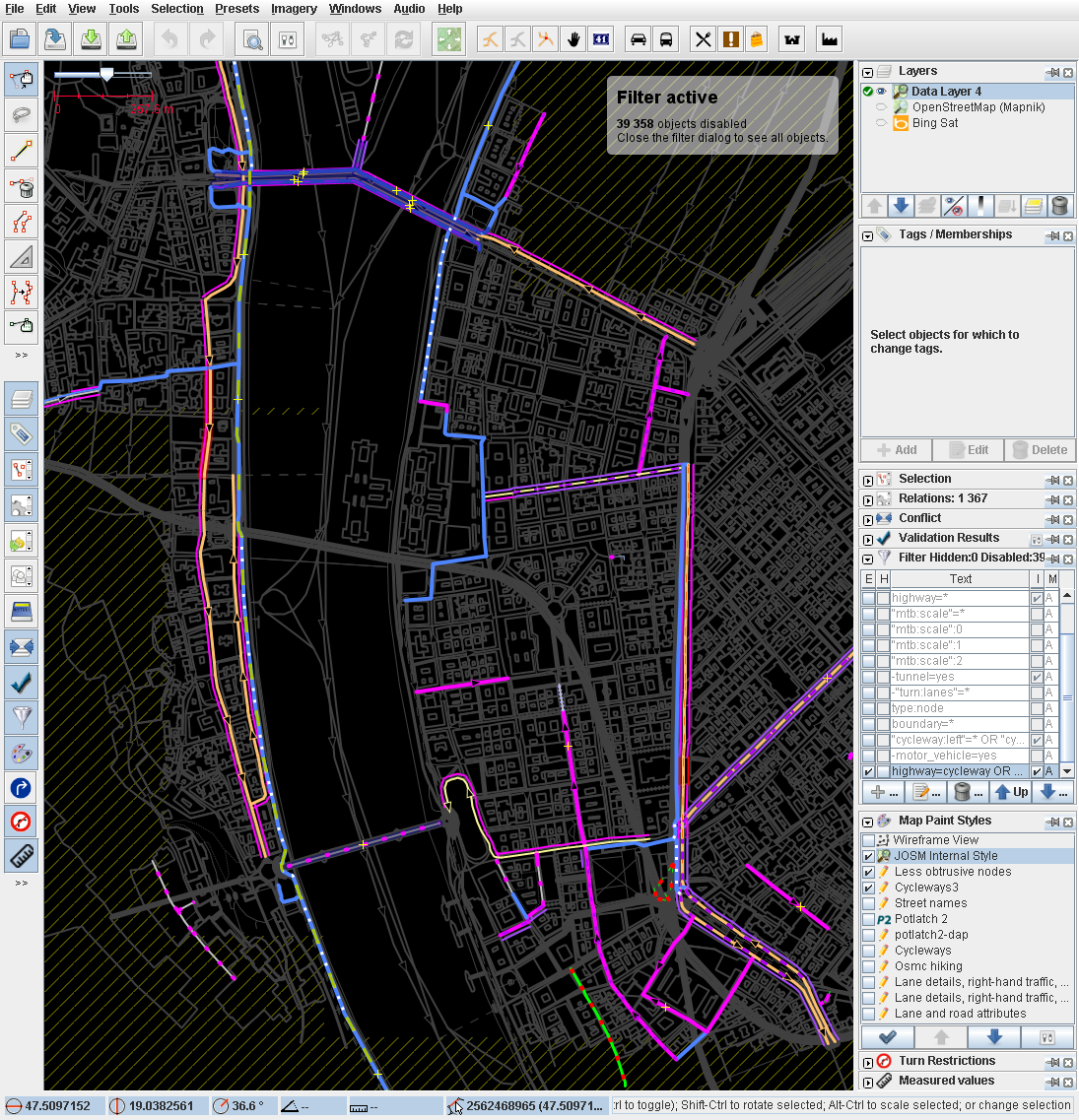Click the Undo arrow icon

[170, 39]
